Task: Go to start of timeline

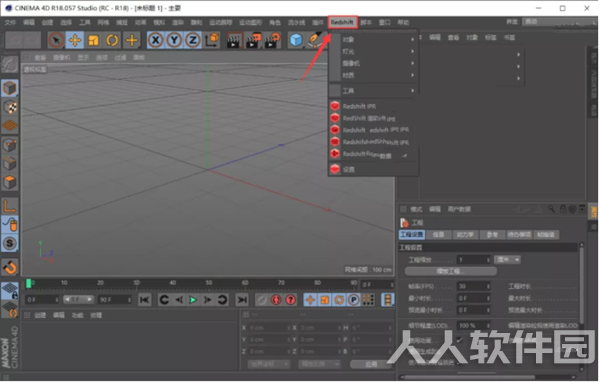Action: pos(145,300)
